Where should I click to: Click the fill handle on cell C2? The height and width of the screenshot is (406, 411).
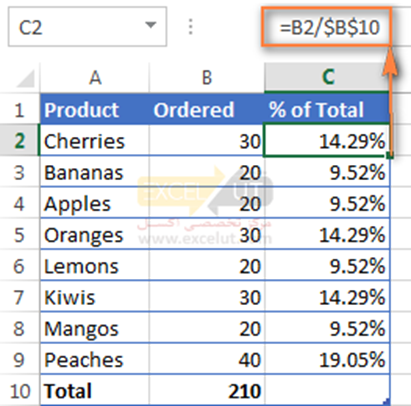(390, 155)
